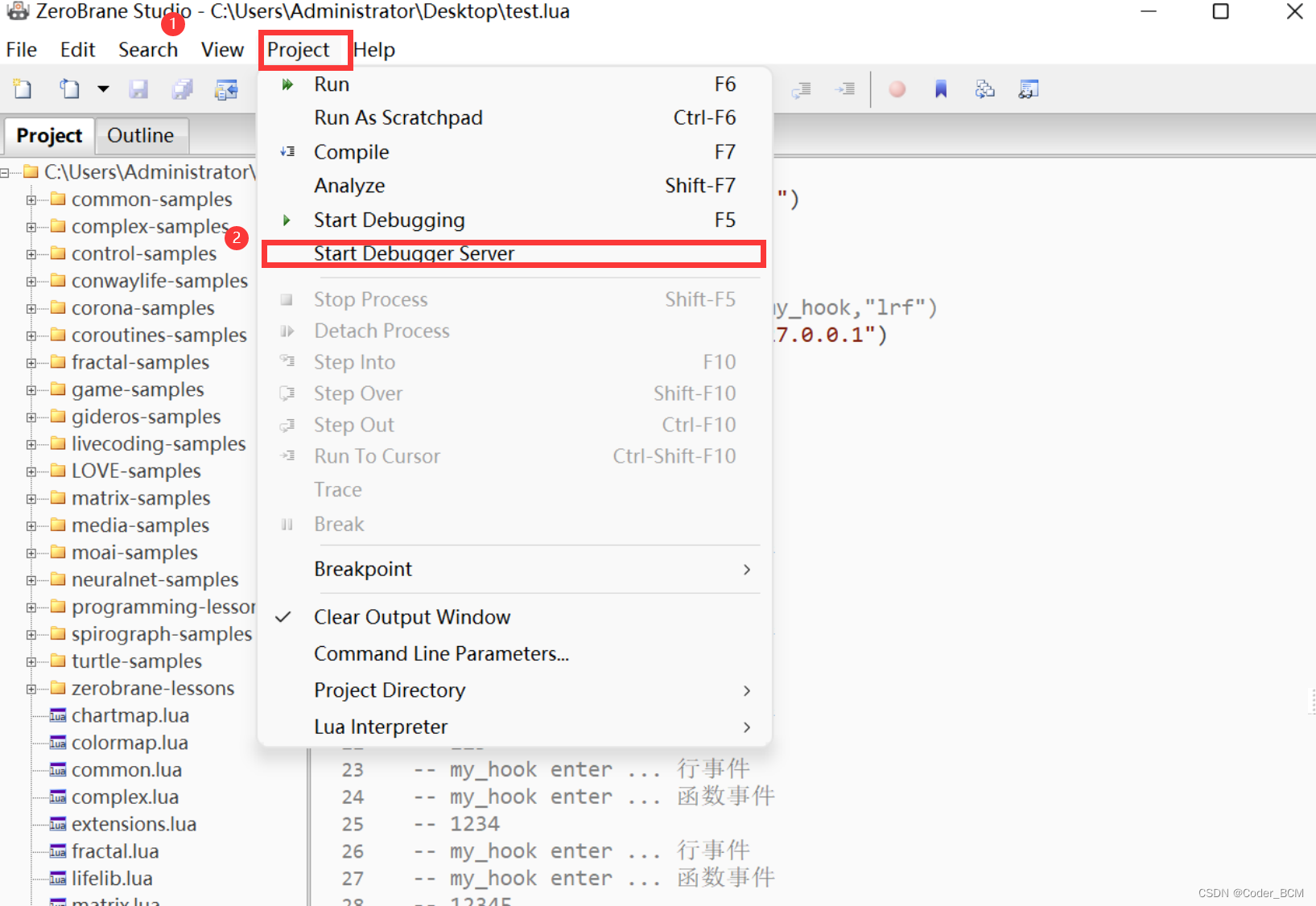Click the Step Out toolbar icon
The image size is (1316, 906).
(801, 89)
